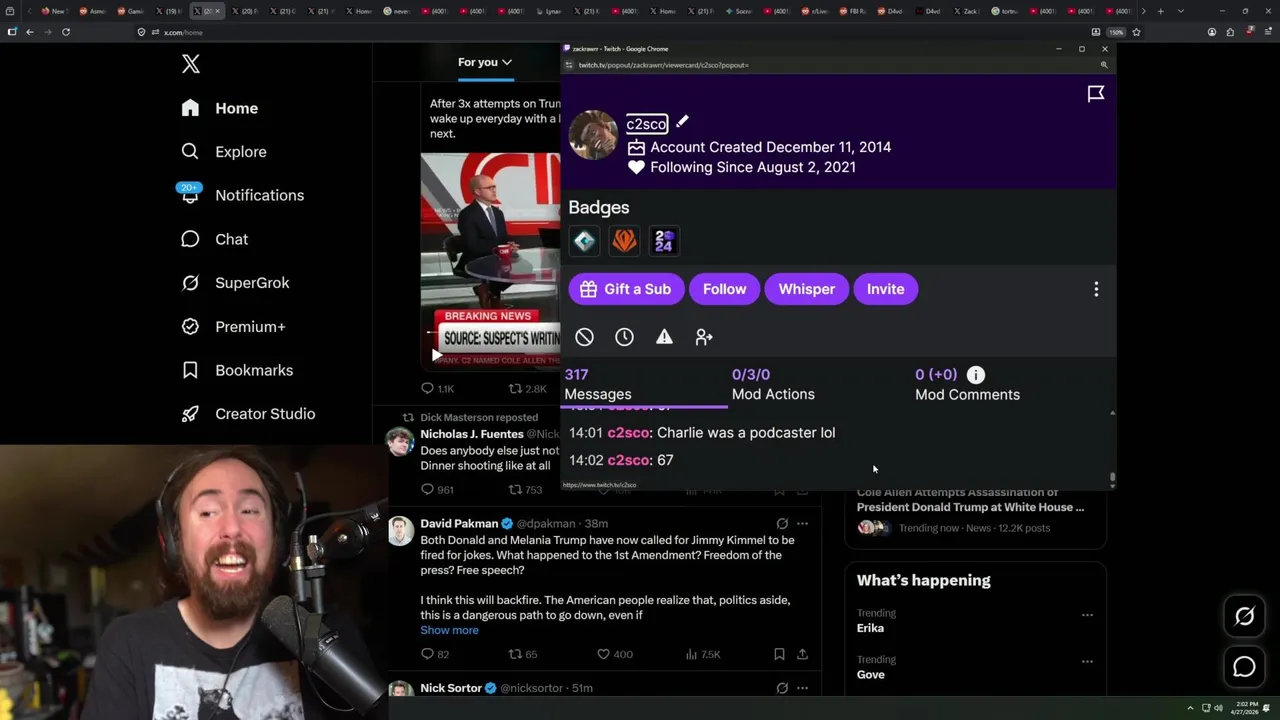Click the Gift a Sub button
This screenshot has width=1280, height=720.
626,289
